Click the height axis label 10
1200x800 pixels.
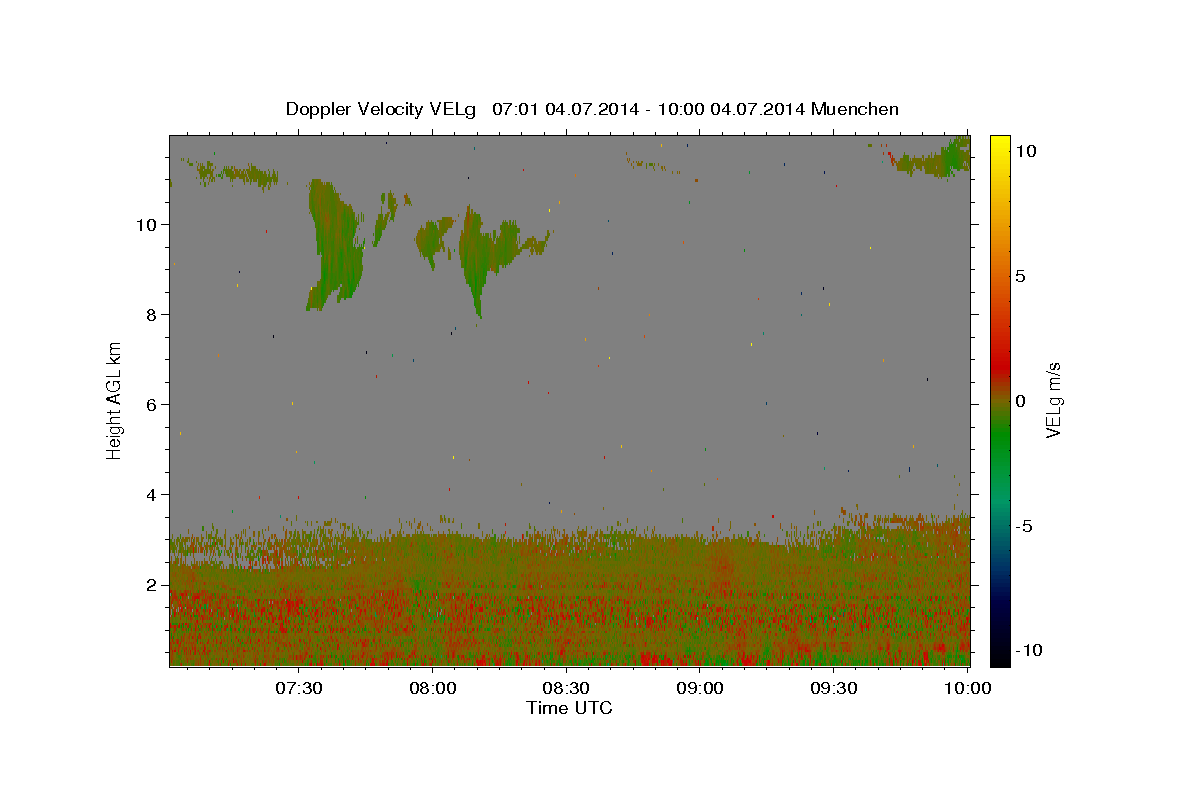coord(146,224)
